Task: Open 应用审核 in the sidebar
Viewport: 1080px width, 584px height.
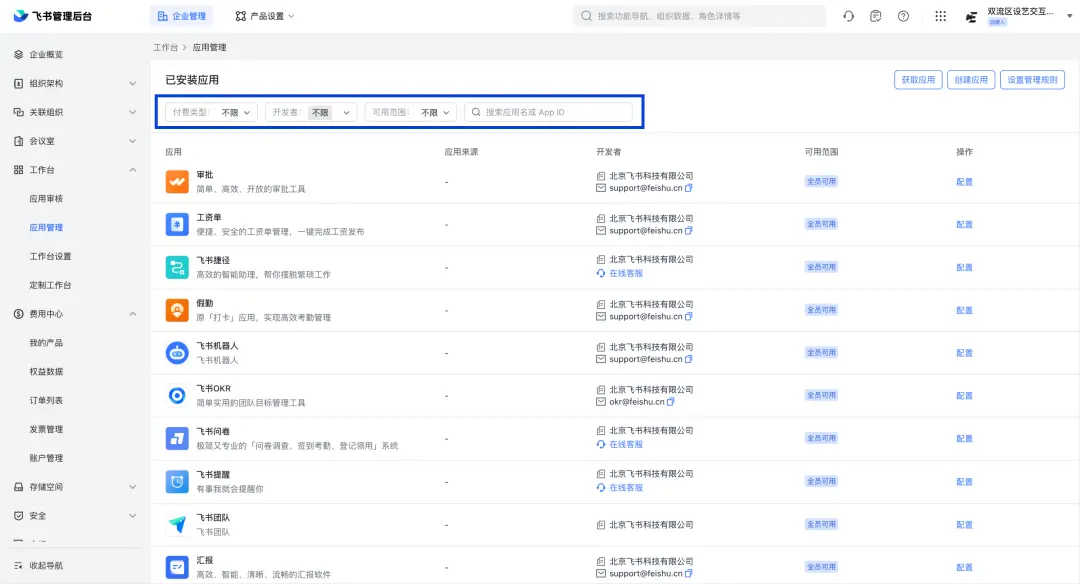Action: click(46, 199)
